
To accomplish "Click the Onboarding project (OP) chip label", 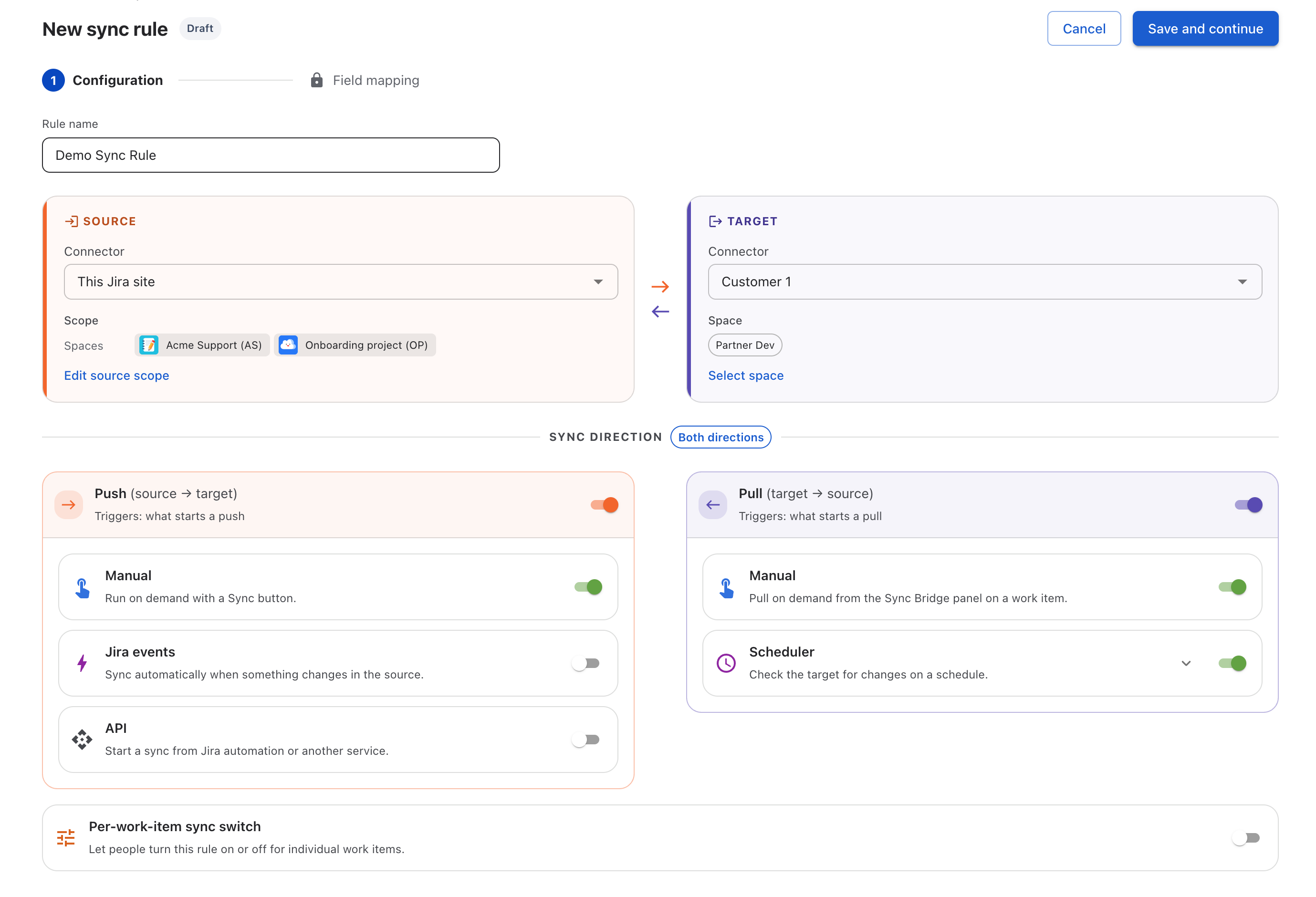I will coord(366,345).
